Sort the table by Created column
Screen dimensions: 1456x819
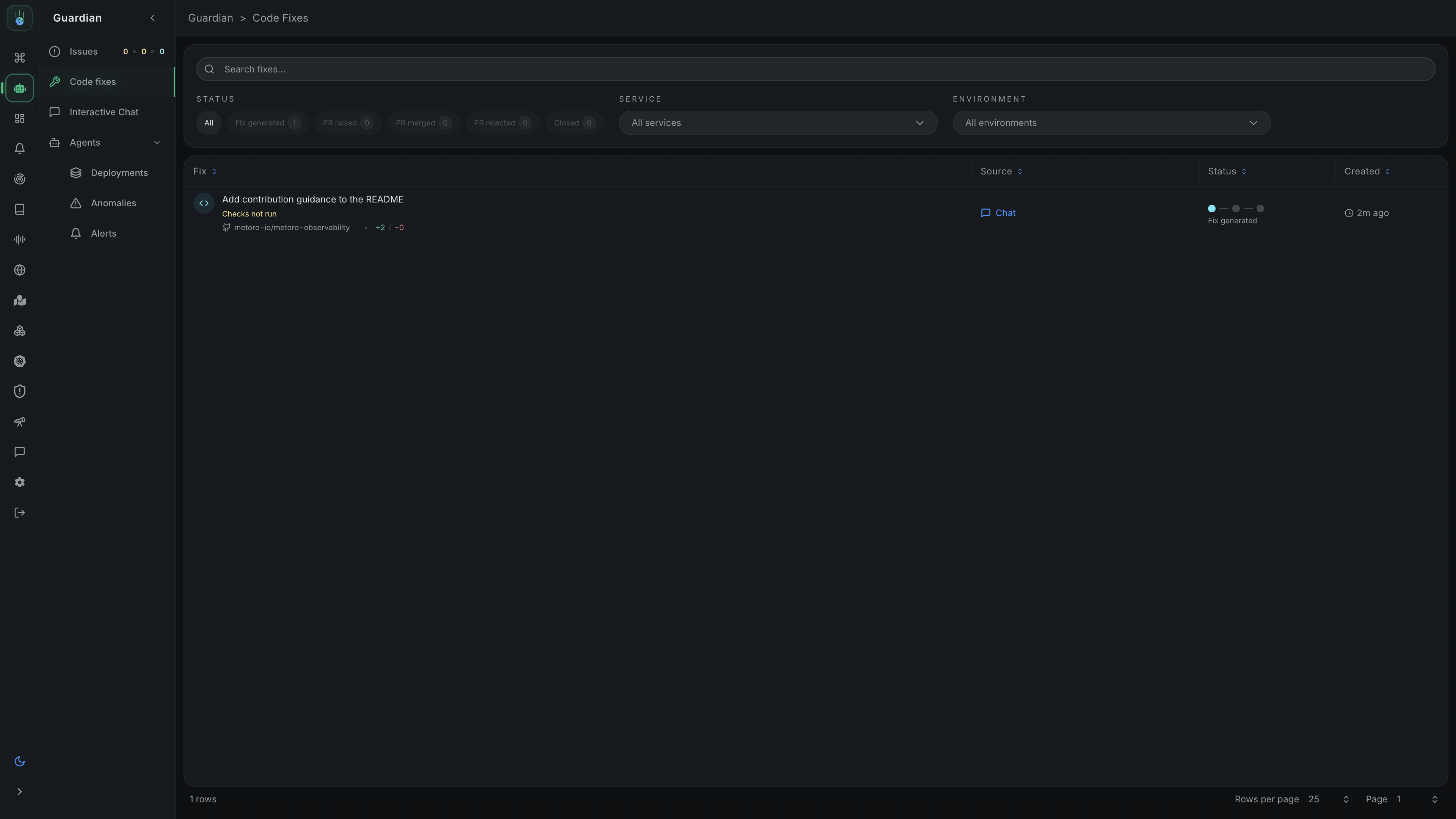pos(1367,171)
